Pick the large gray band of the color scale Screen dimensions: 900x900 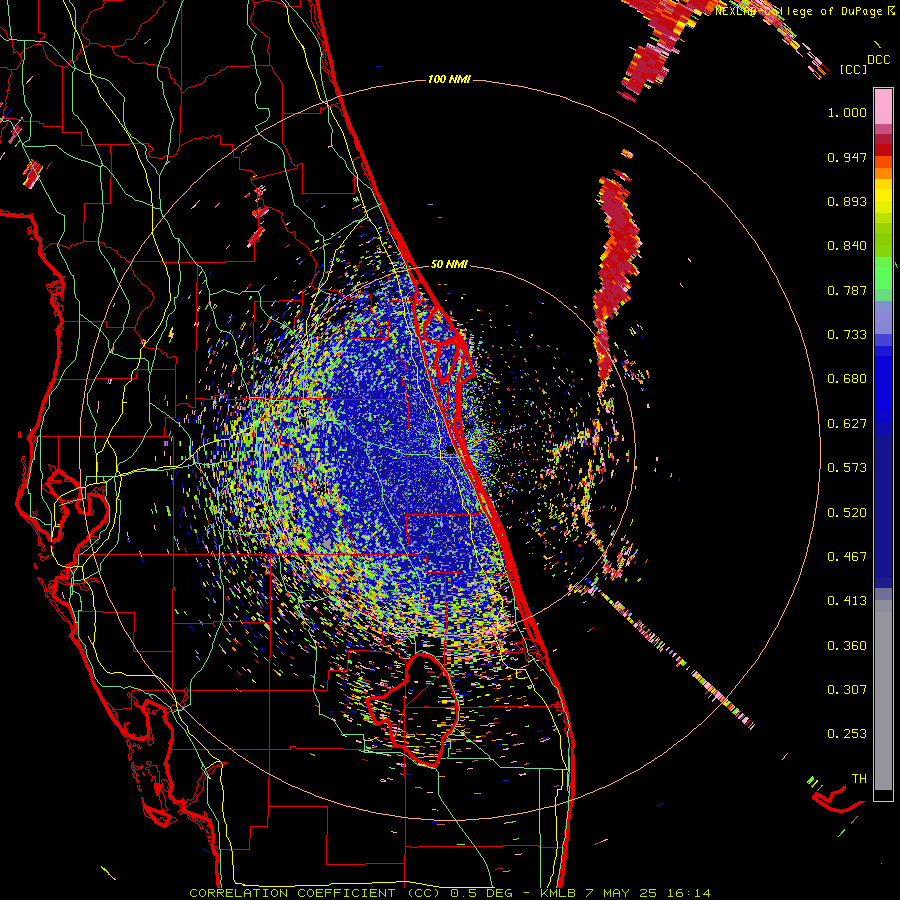(x=883, y=695)
